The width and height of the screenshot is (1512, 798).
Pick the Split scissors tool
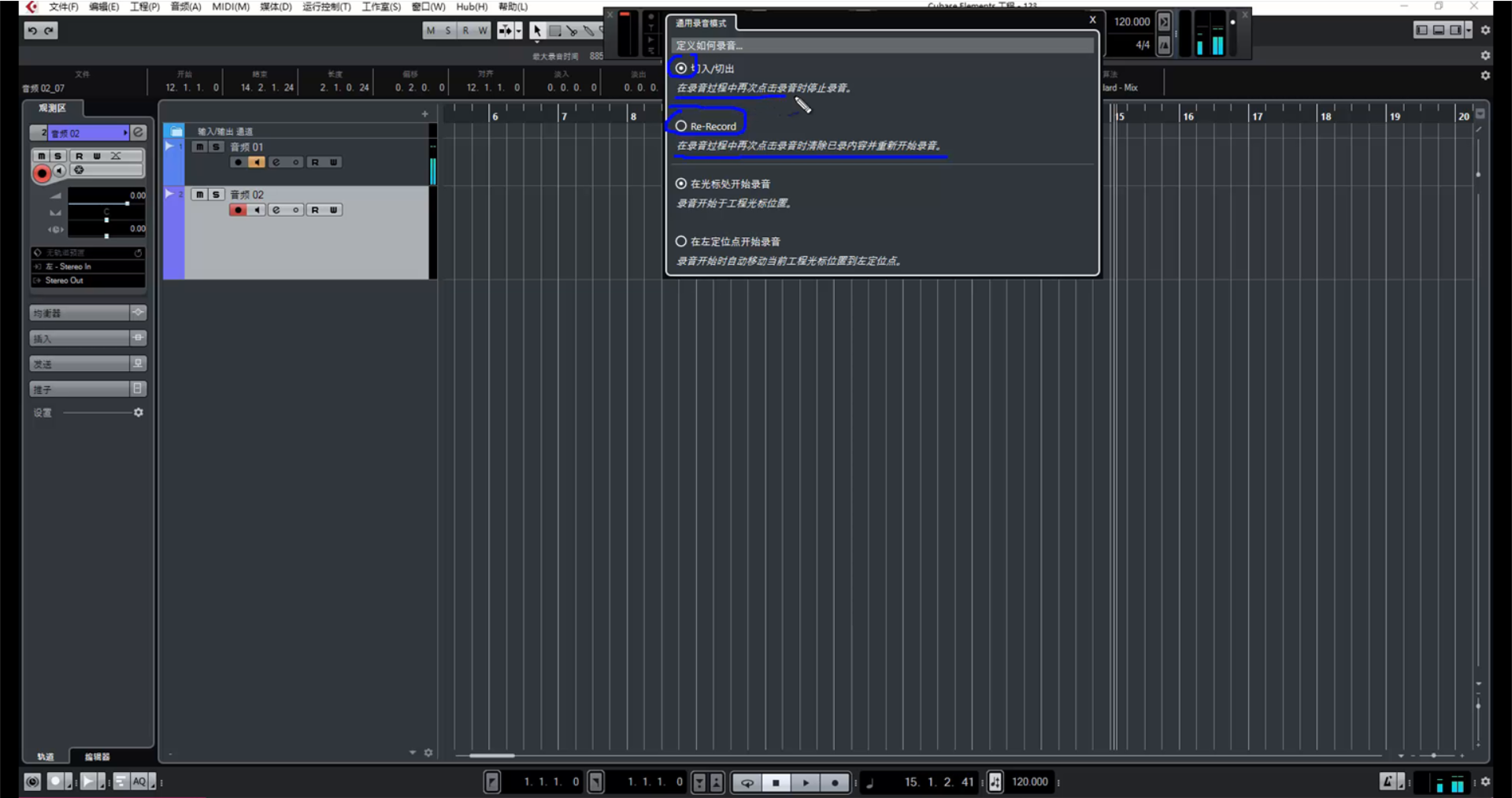[572, 31]
